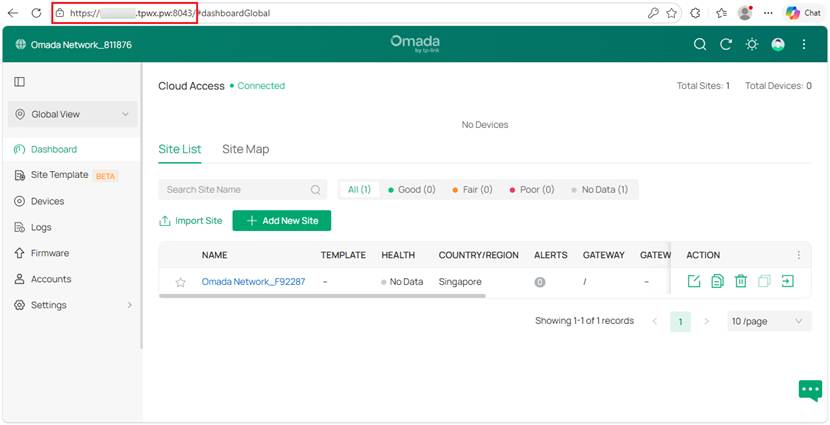Collapse sidebar with panel icon
The image size is (830, 425).
tap(20, 82)
